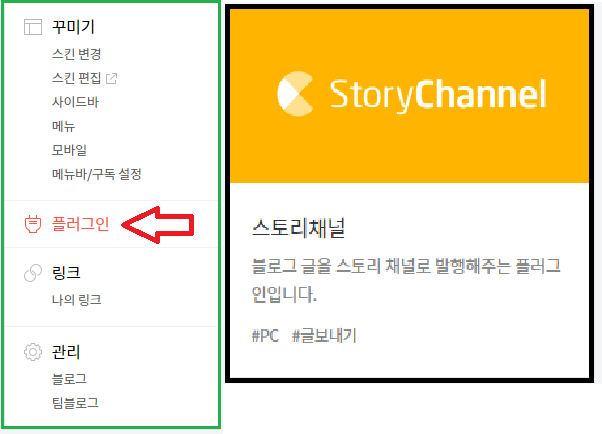Click the #PC tag
The width and height of the screenshot is (602, 434).
265,336
